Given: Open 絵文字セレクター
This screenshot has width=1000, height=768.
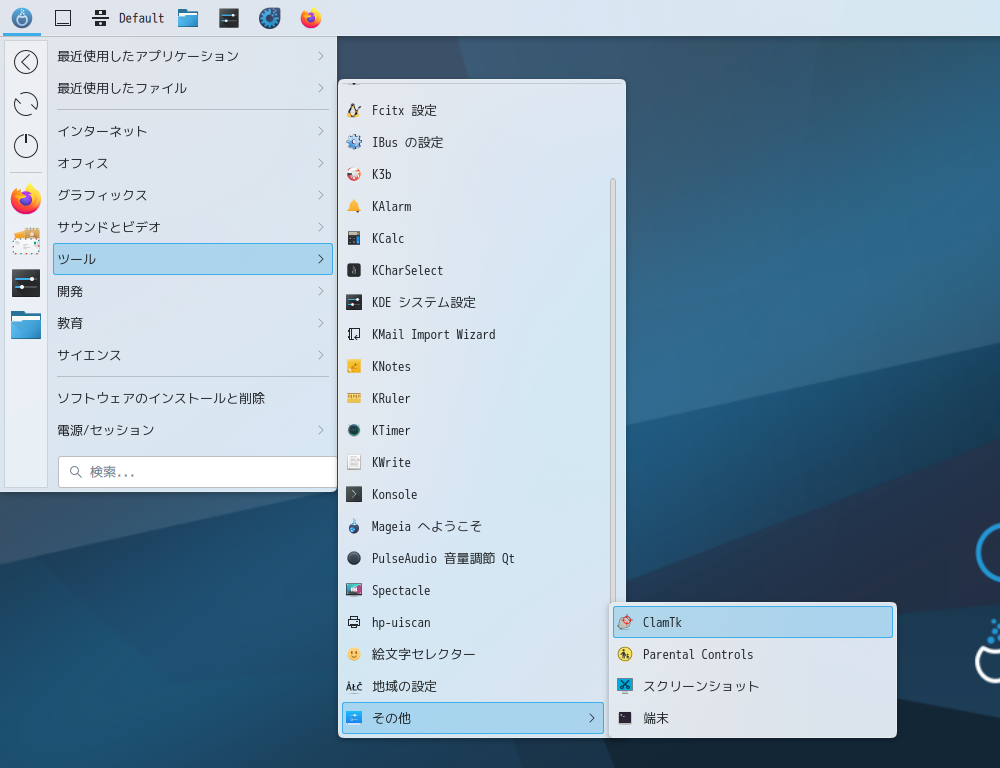Looking at the screenshot, I should (x=473, y=654).
